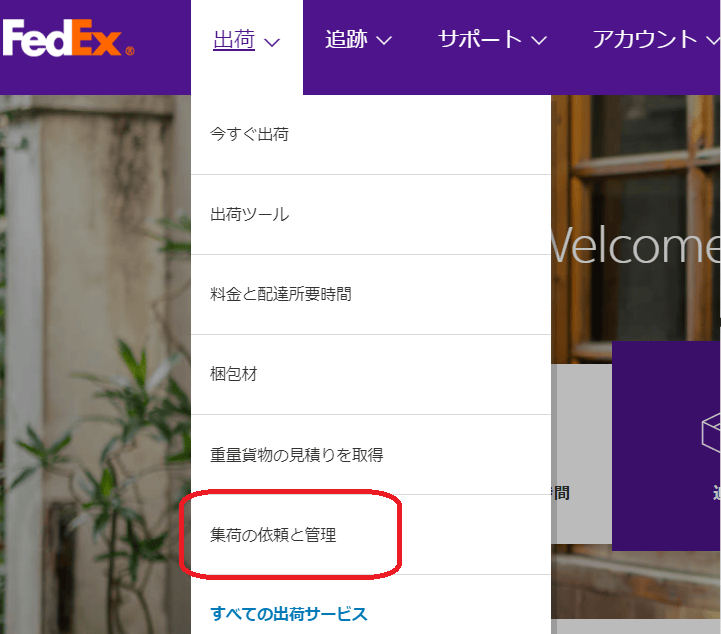721x634 pixels.
Task: Click the FedEx logo
Action: [68, 38]
